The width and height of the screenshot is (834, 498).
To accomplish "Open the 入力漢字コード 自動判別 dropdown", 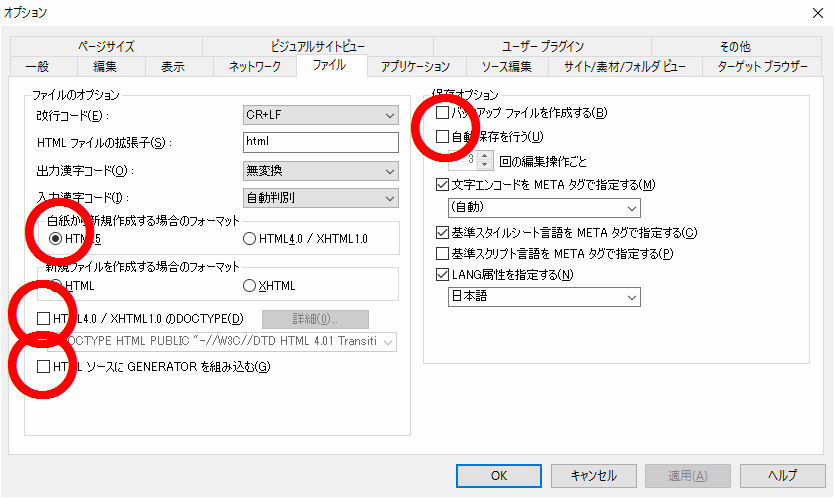I will [x=320, y=197].
